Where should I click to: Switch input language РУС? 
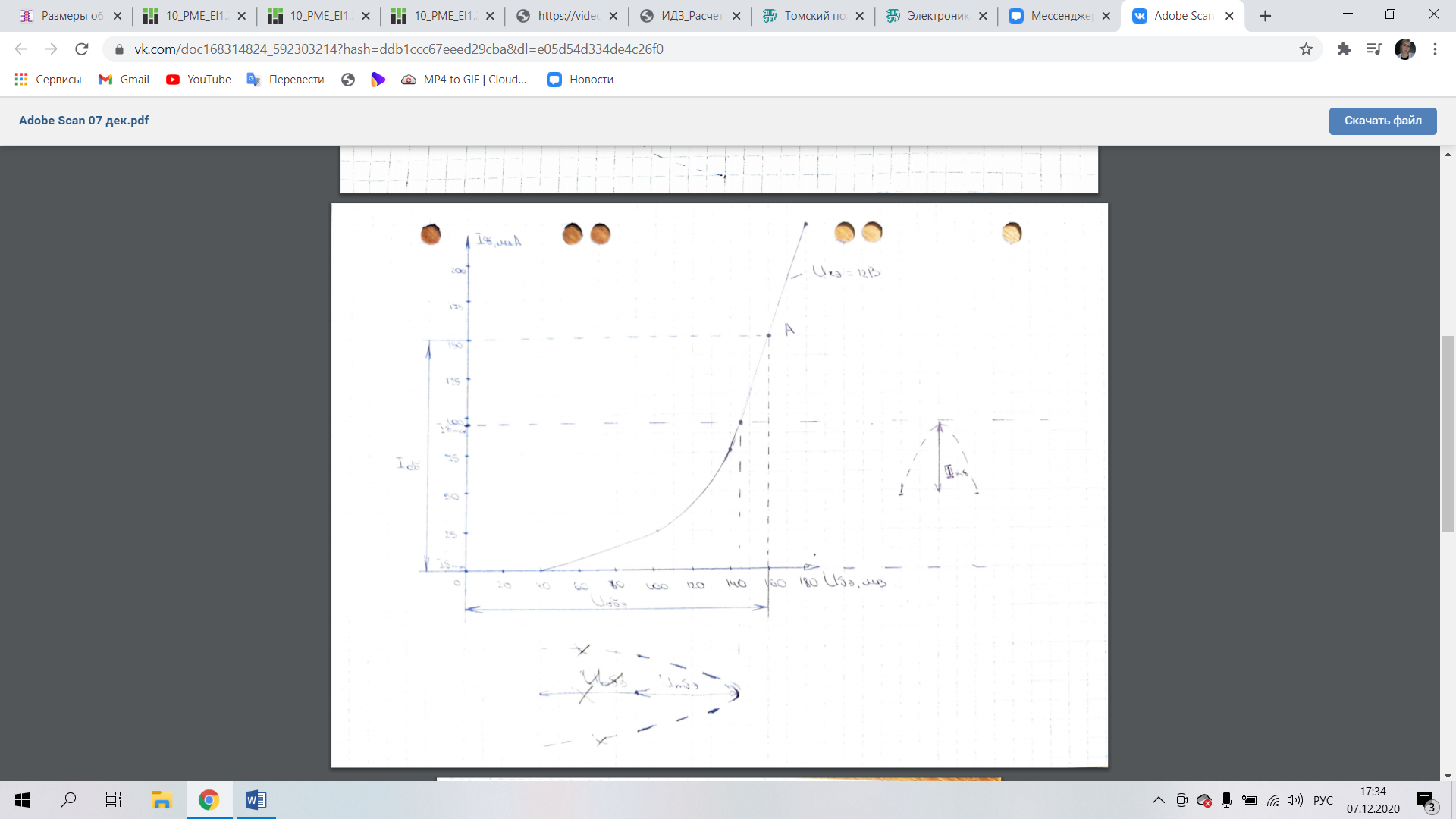coord(1323,800)
